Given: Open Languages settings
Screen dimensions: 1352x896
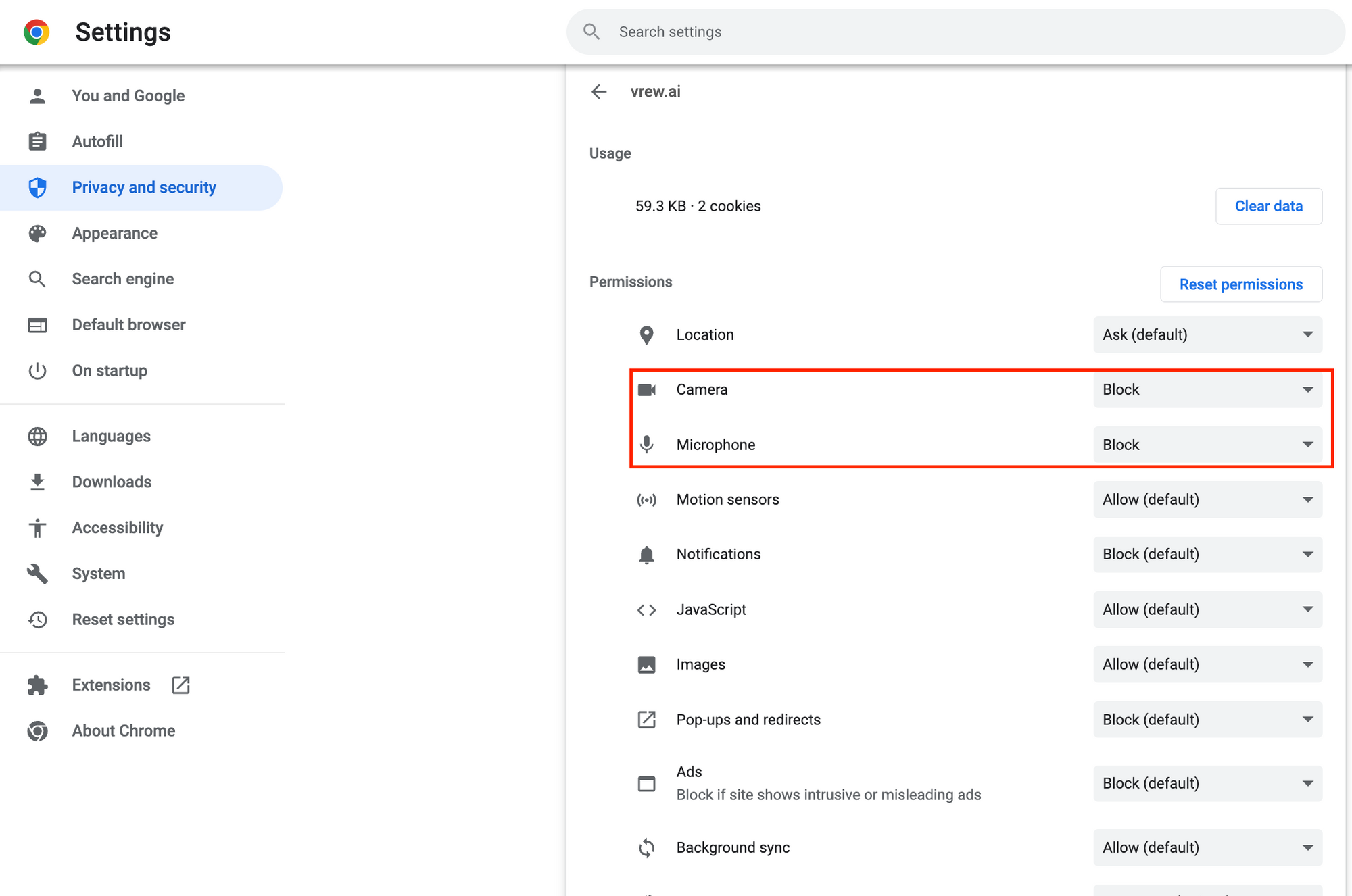Looking at the screenshot, I should (x=141, y=437).
